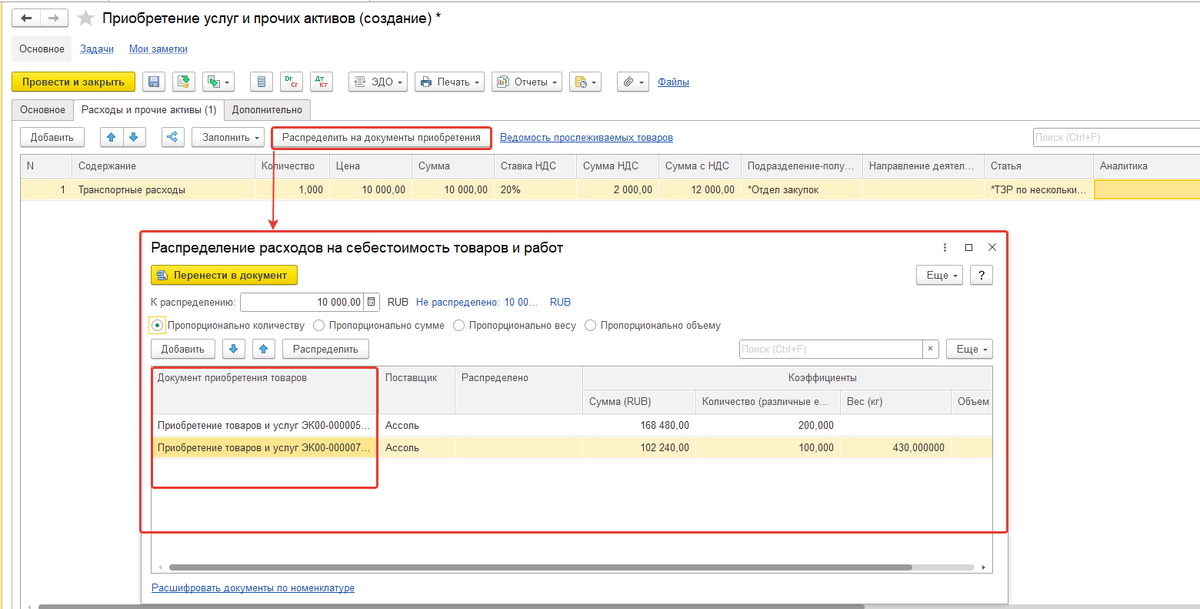Open Расшифровать документы по номенклатуре link
Viewport: 1200px width, 609px height.
pyautogui.click(x=253, y=588)
